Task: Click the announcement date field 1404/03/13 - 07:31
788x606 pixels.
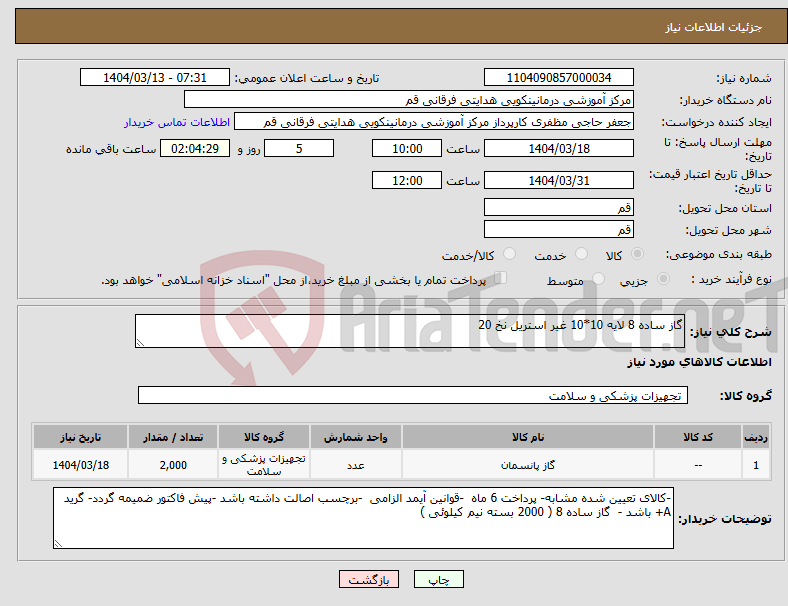Action: [x=155, y=77]
